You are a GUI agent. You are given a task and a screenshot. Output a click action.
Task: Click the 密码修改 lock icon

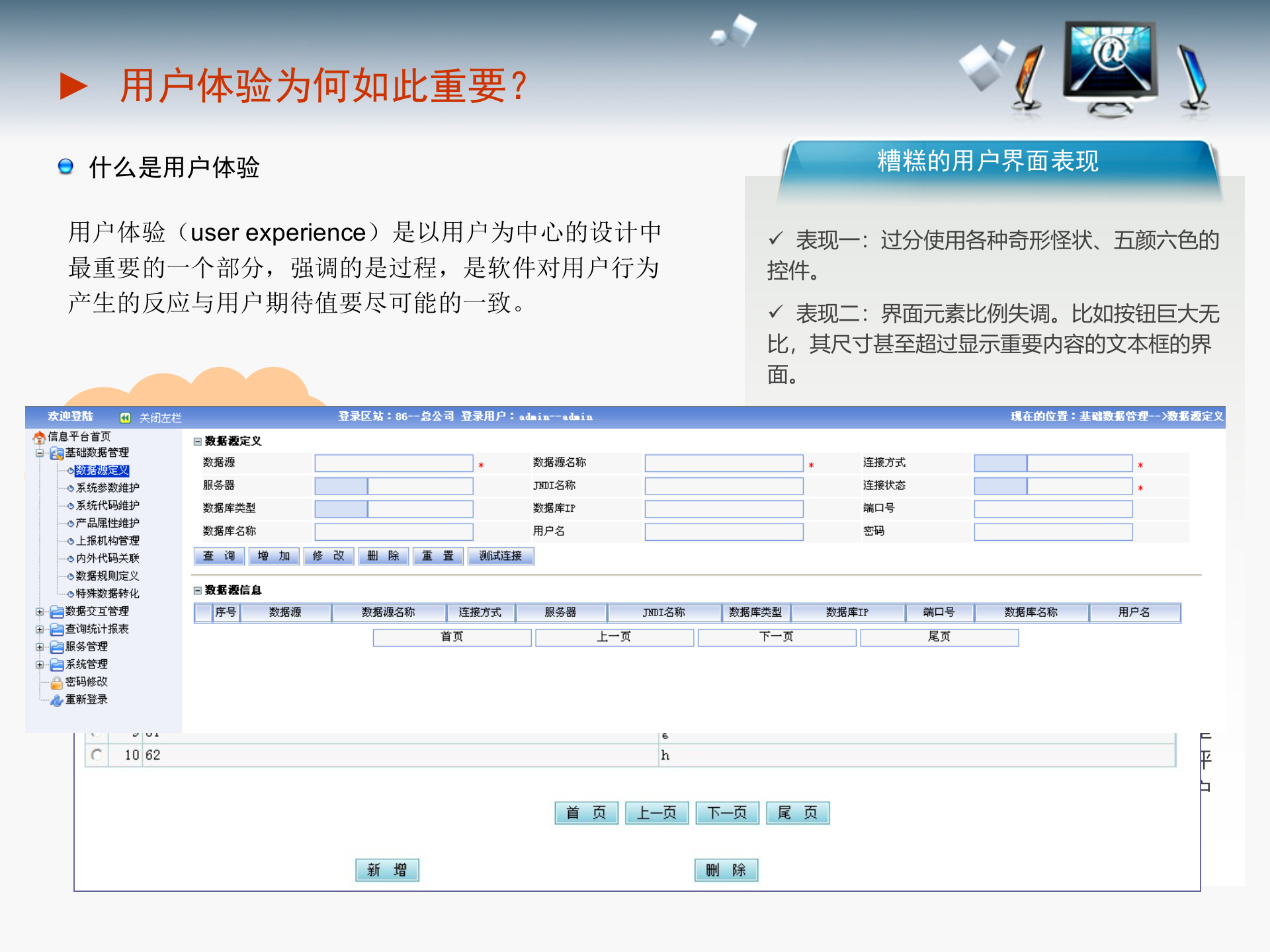point(57,682)
